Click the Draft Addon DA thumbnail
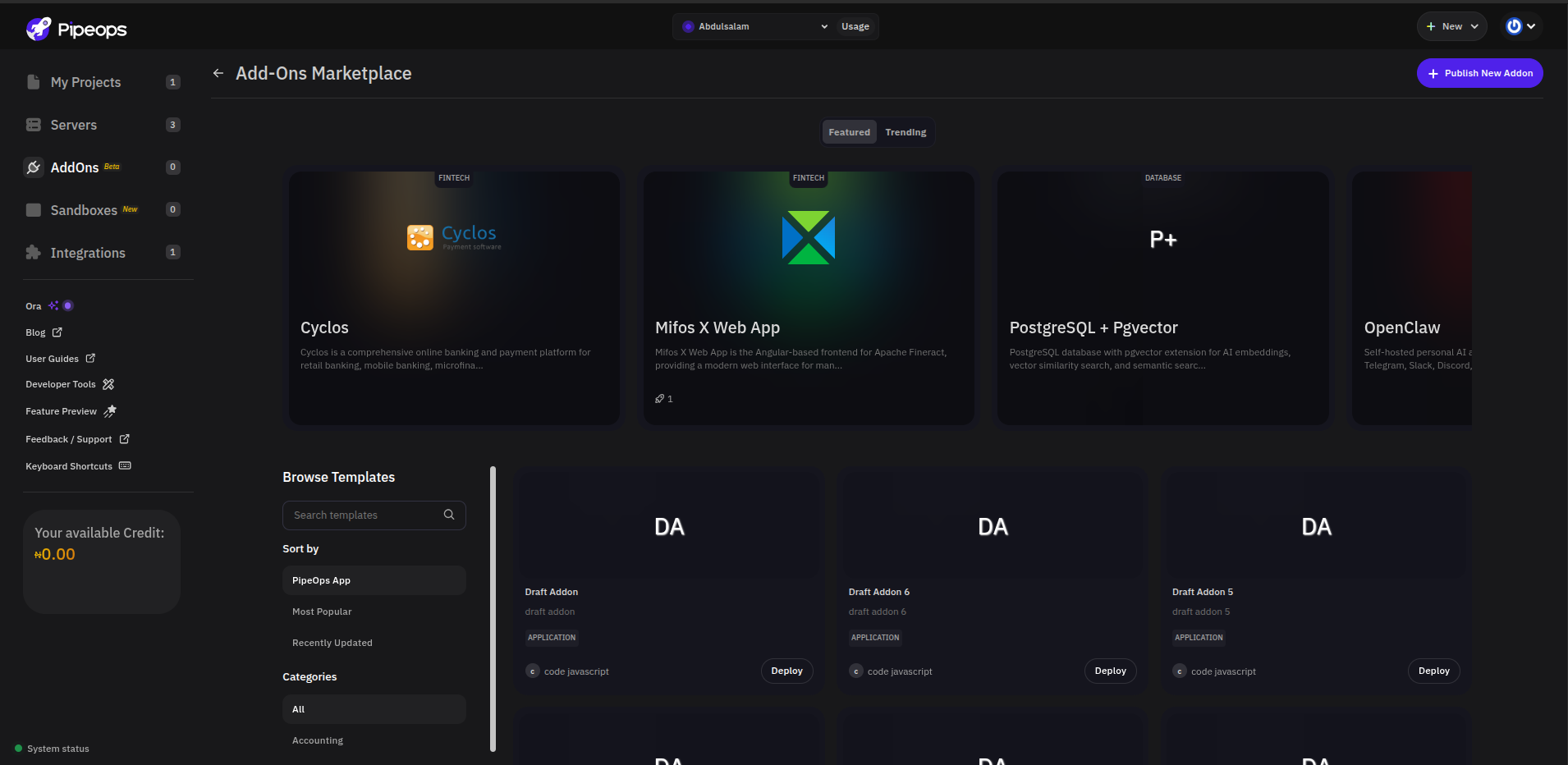 tap(669, 525)
